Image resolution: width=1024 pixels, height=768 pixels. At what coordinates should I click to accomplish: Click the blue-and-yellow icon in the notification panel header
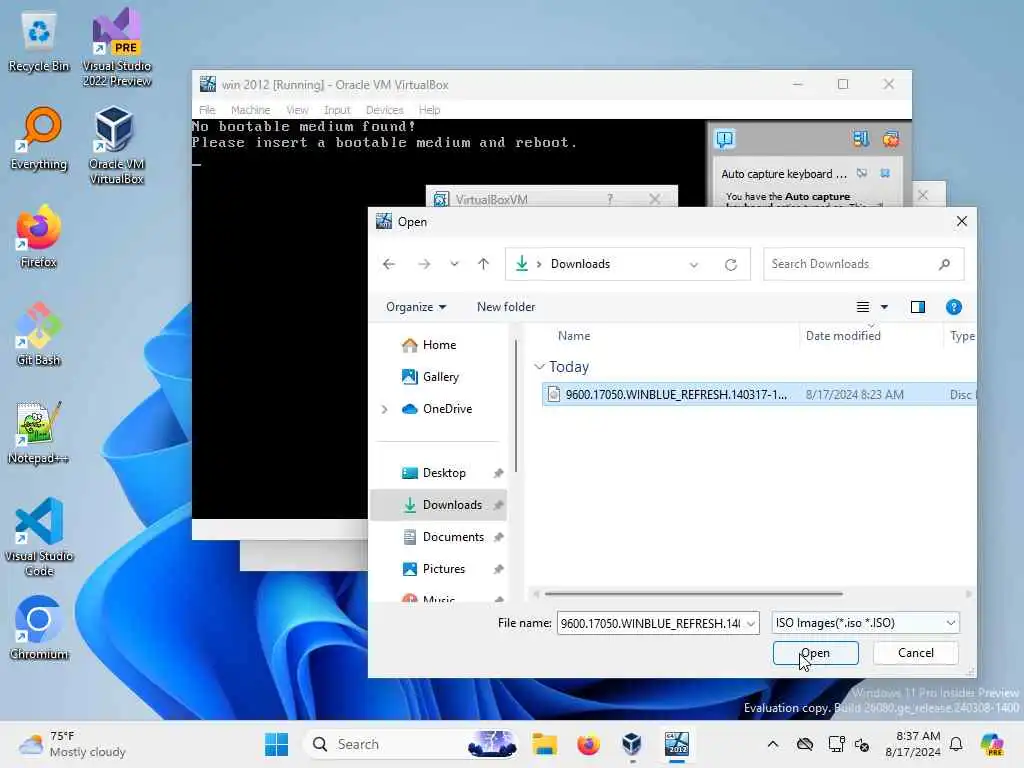[861, 138]
